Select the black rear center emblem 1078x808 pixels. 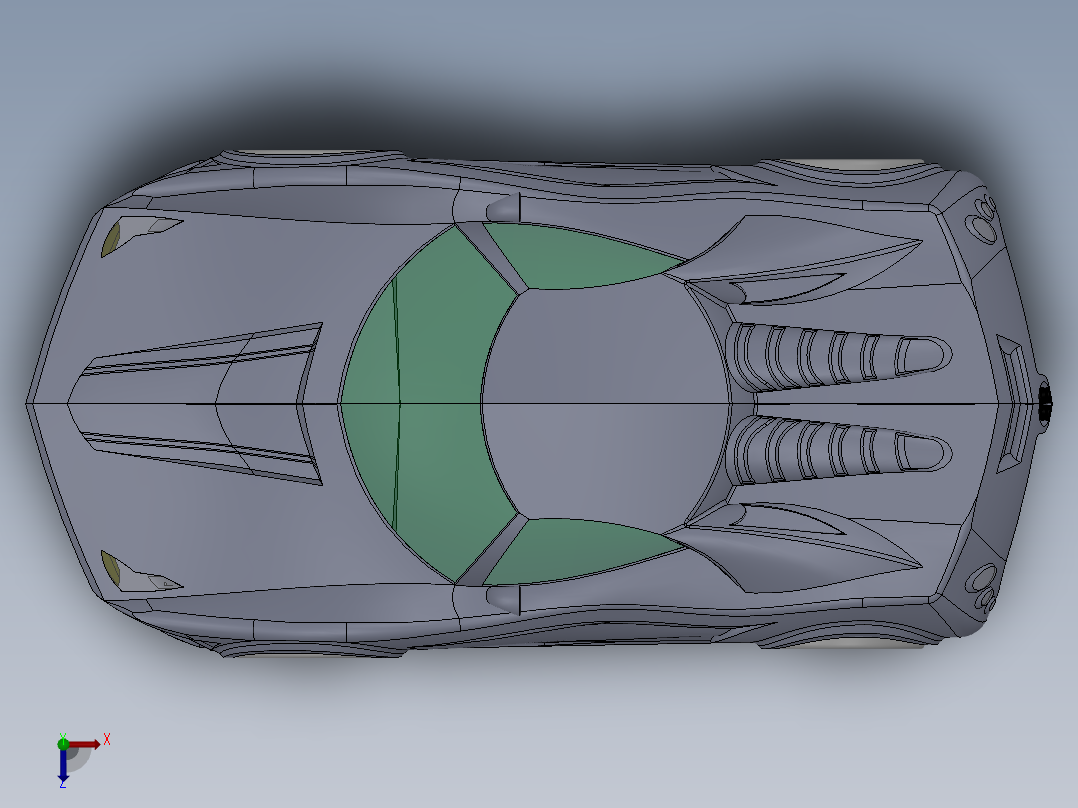(1044, 404)
